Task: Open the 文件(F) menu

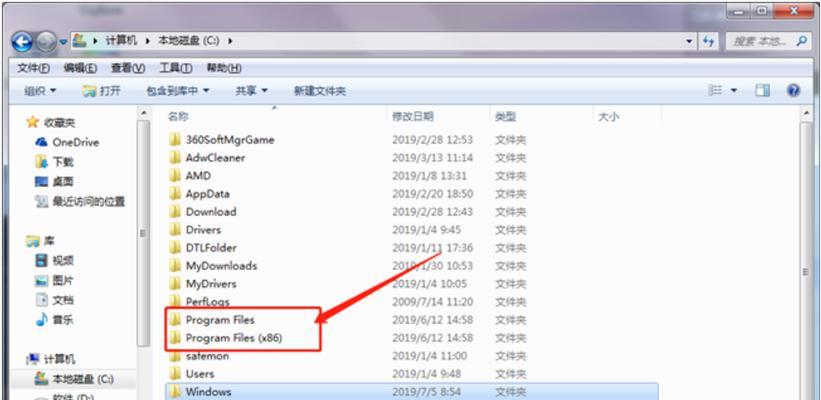Action: coord(34,68)
